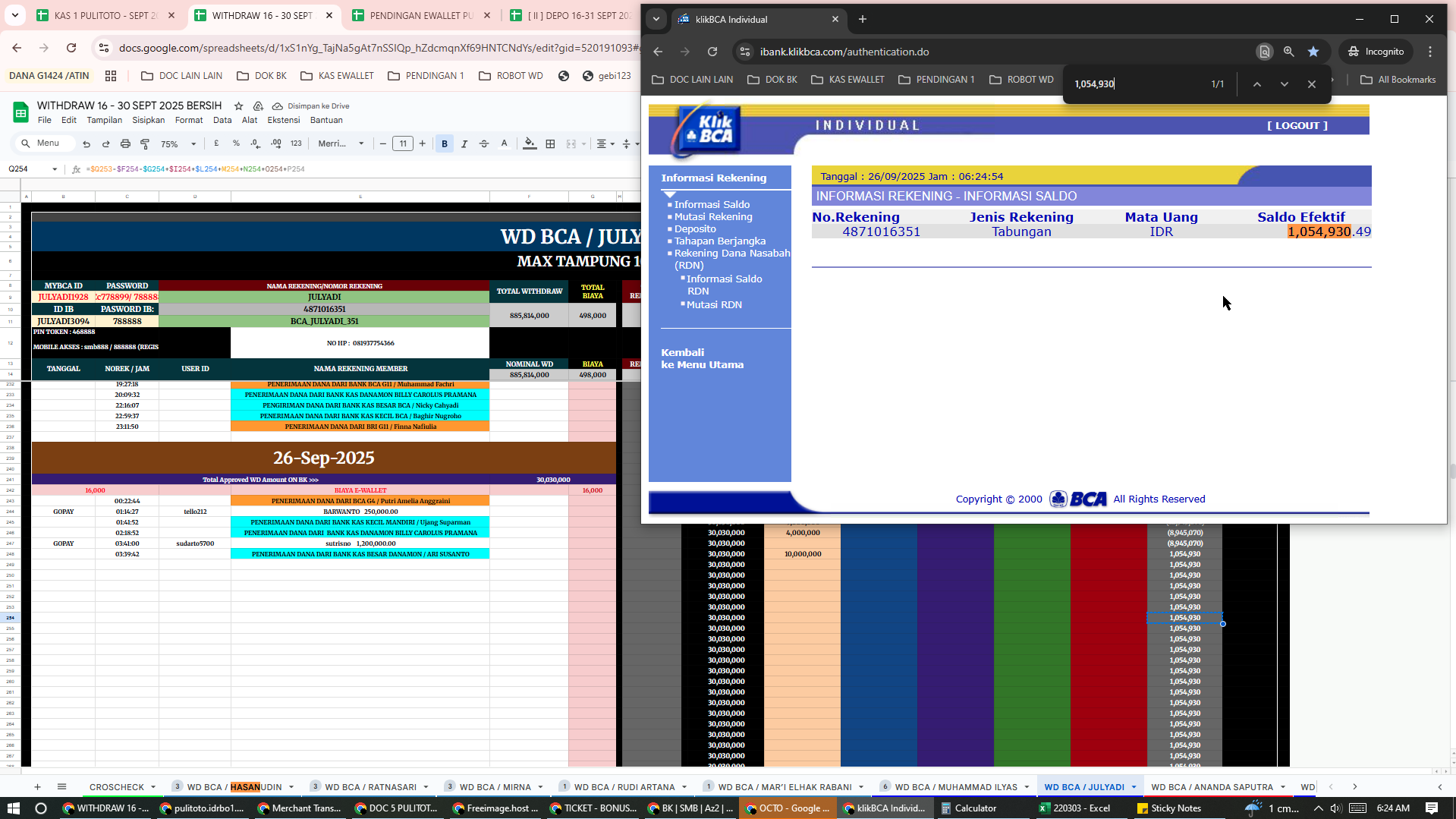Redo action in Sheets toolbar
Viewport: 1456px width, 819px height.
(105, 143)
